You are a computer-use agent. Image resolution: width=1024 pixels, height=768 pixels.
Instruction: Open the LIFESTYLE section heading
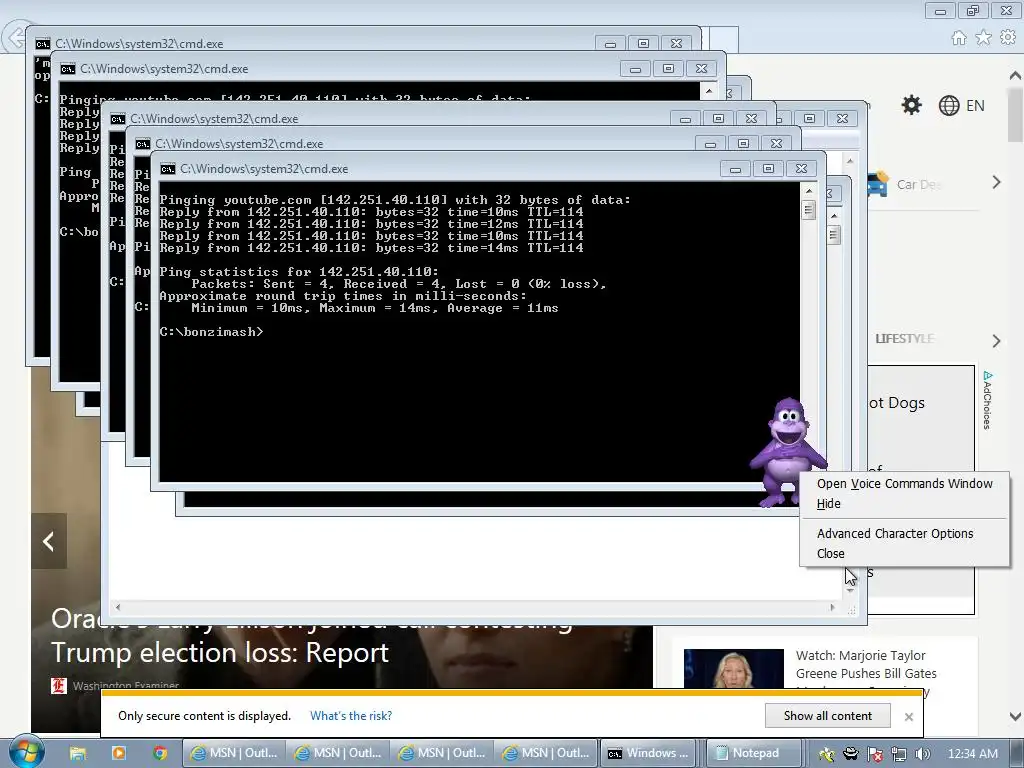(904, 338)
